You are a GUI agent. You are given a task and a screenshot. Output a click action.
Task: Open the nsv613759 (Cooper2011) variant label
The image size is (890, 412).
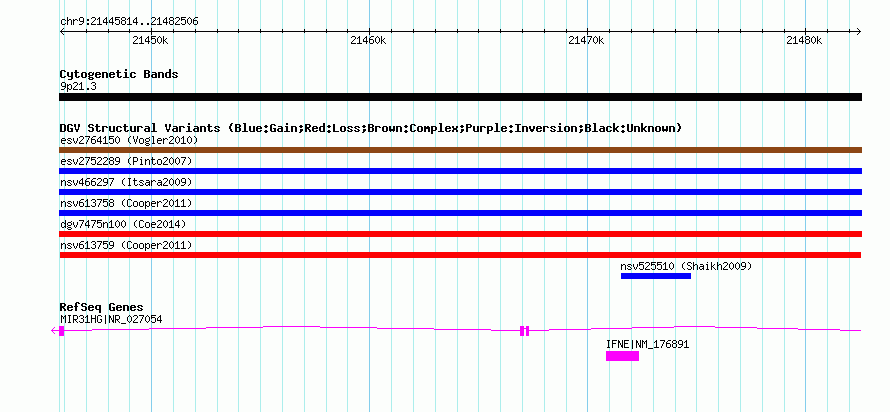pyautogui.click(x=126, y=245)
